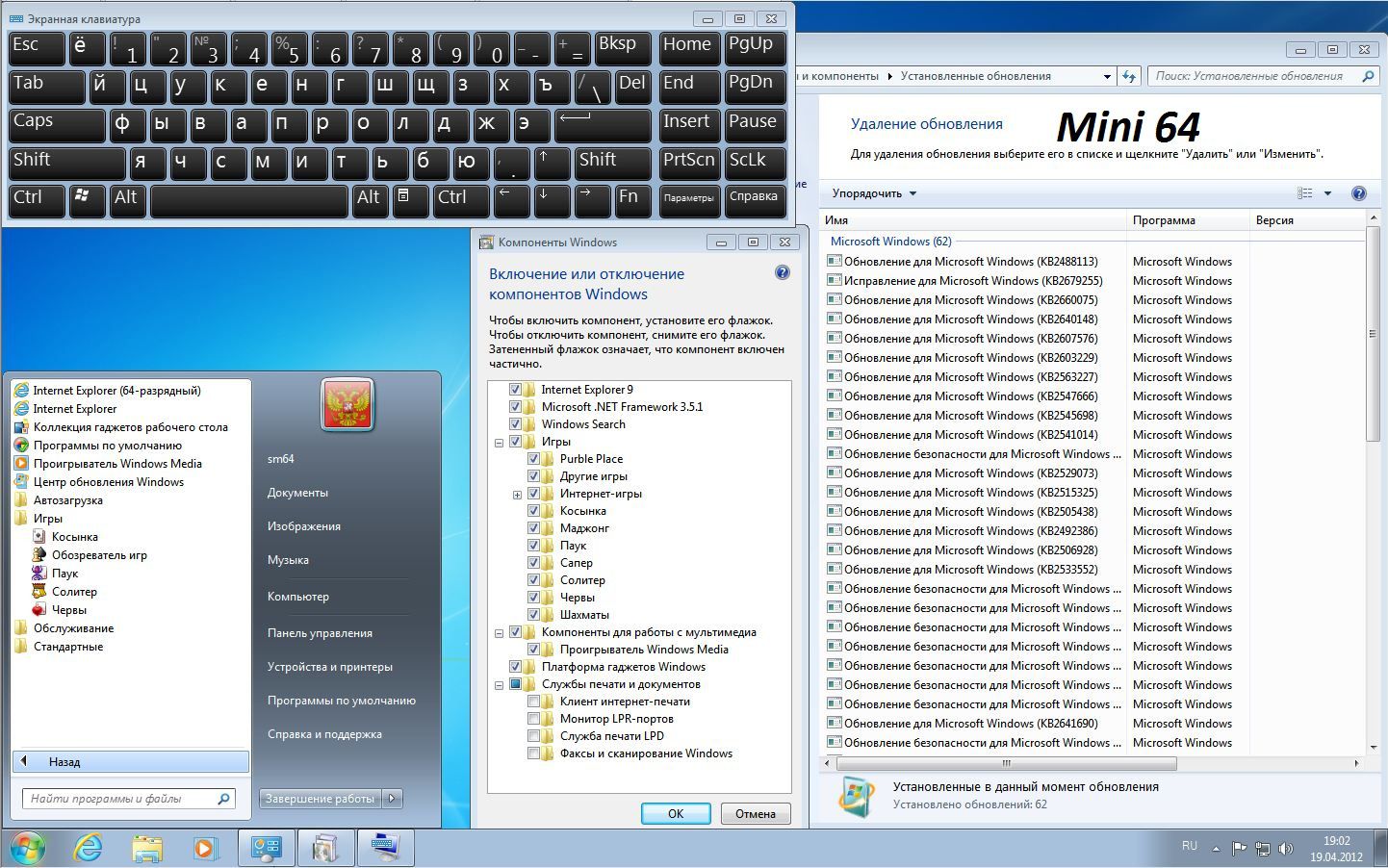Click Параметры key on on-screen keyboard

click(x=689, y=199)
